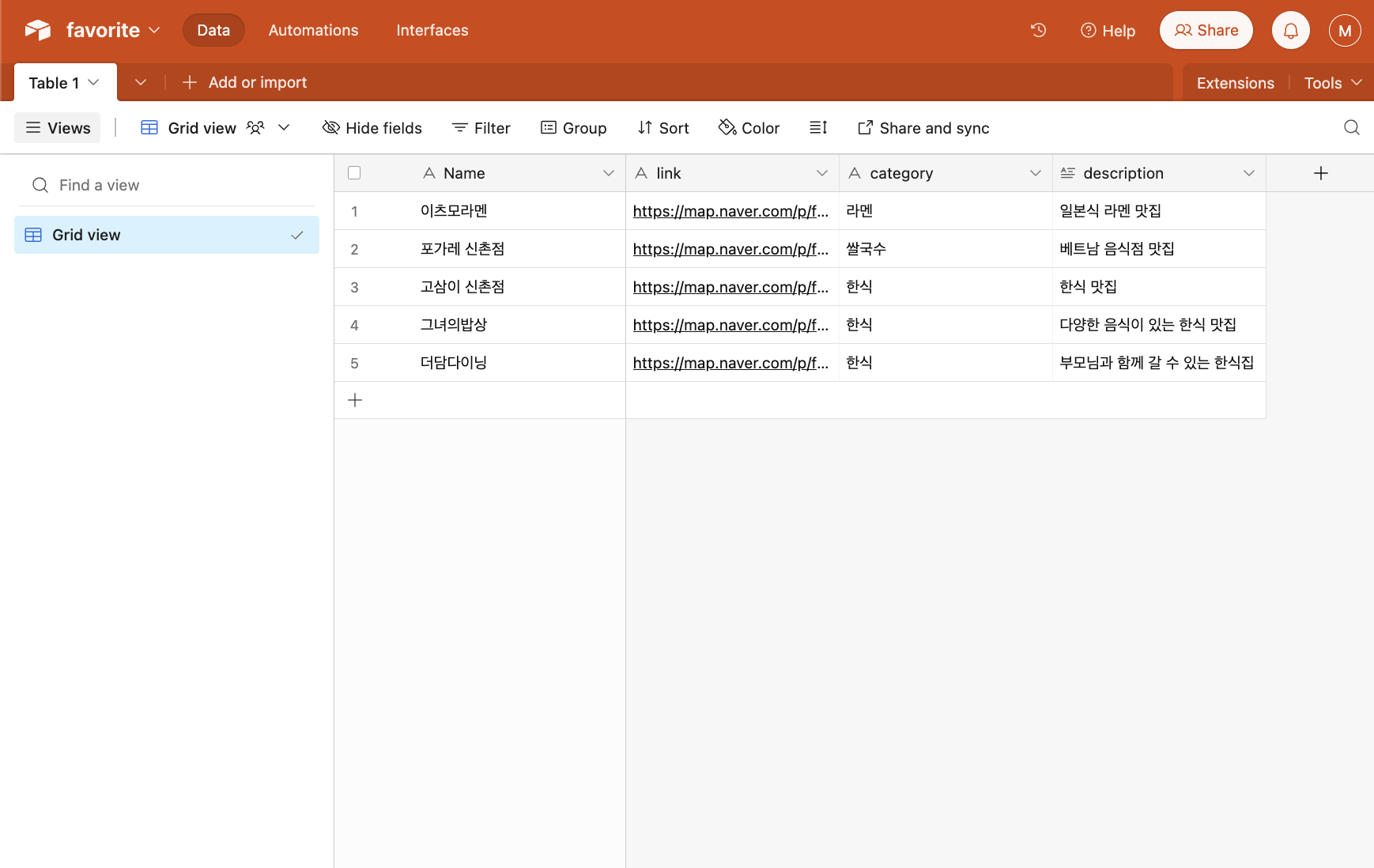The width and height of the screenshot is (1374, 868).
Task: Select the category cell 라멘
Action: point(946,211)
